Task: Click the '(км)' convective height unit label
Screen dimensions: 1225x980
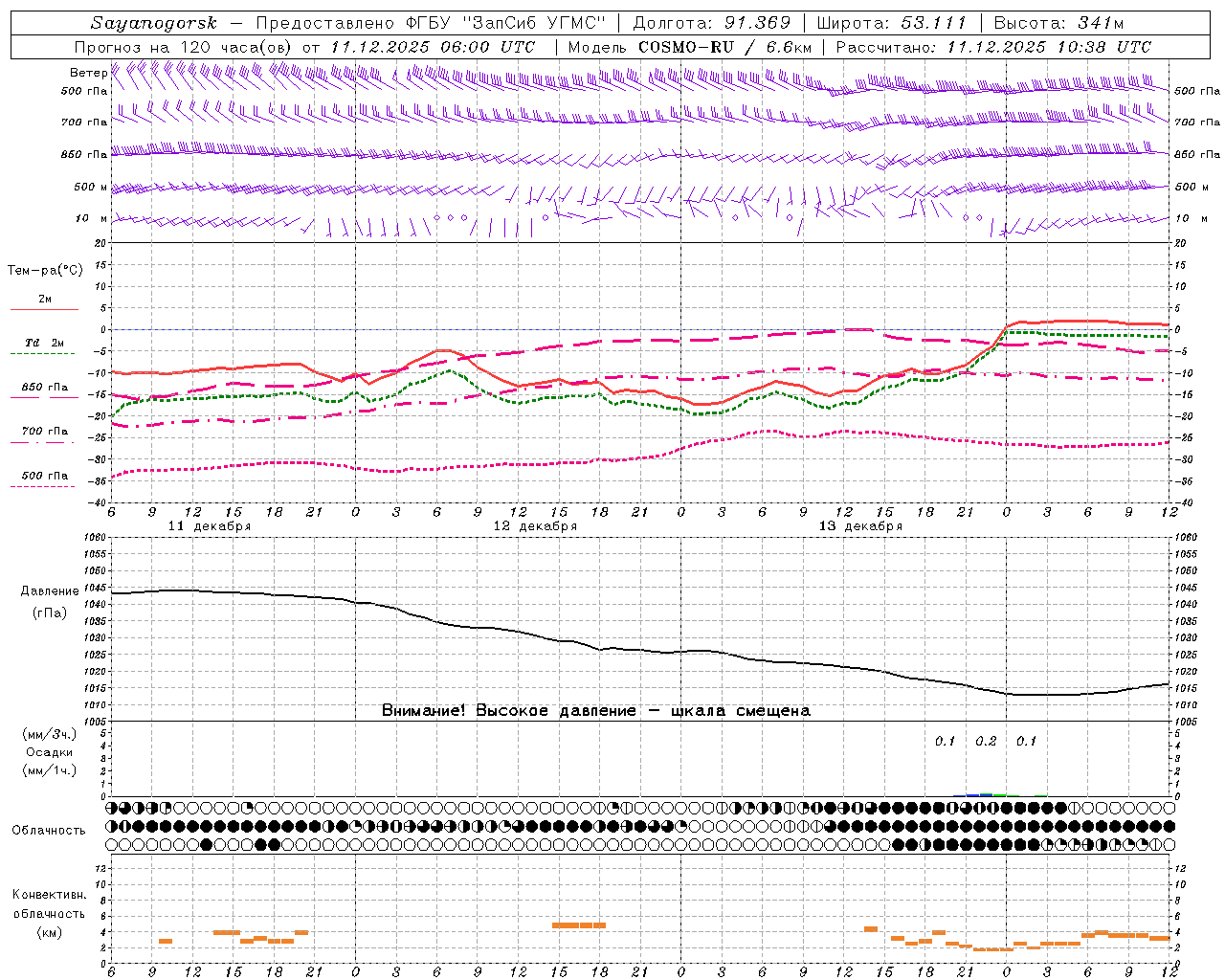Action: pos(49,932)
